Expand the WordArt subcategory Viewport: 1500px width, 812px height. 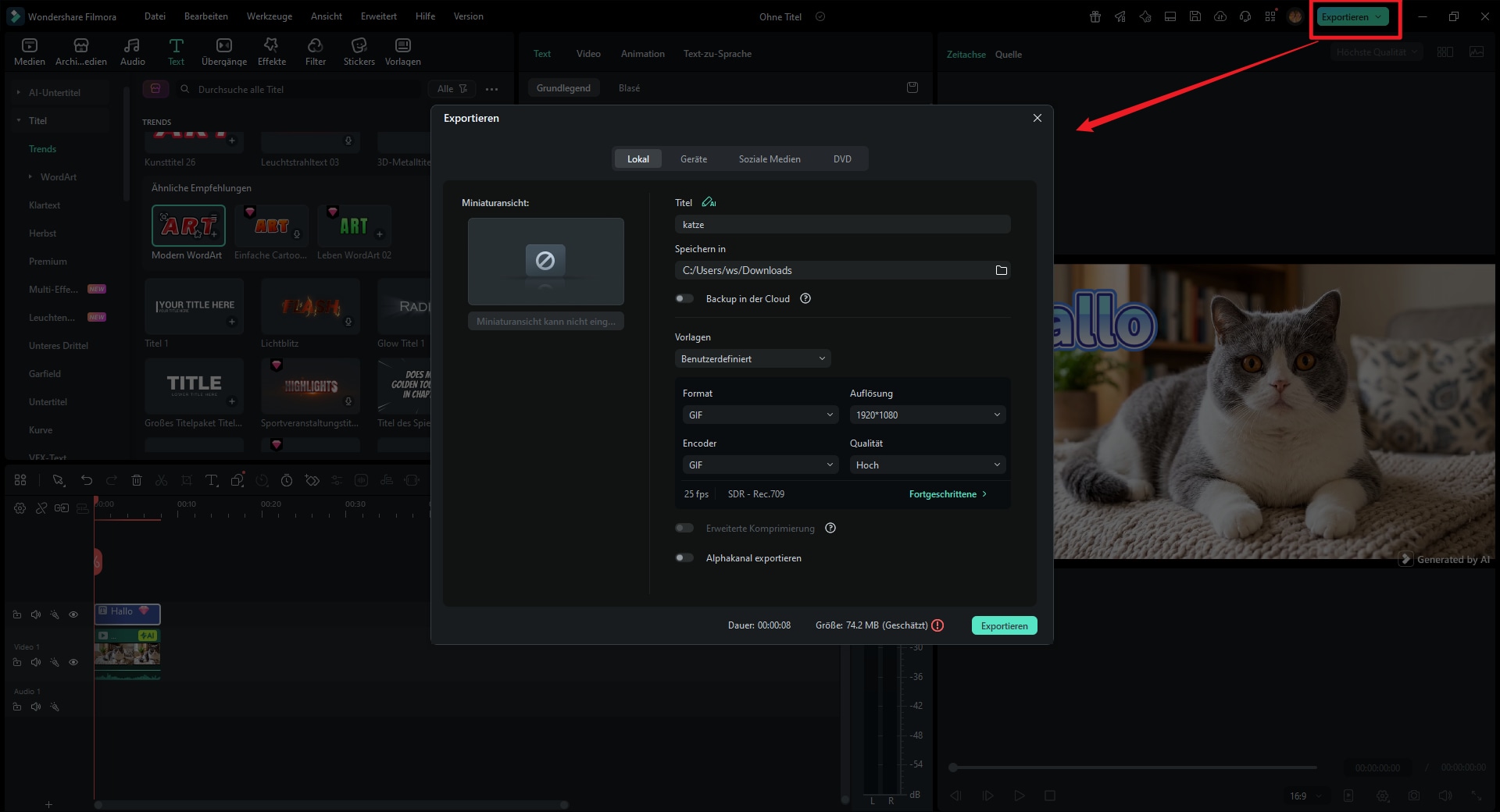(x=30, y=176)
